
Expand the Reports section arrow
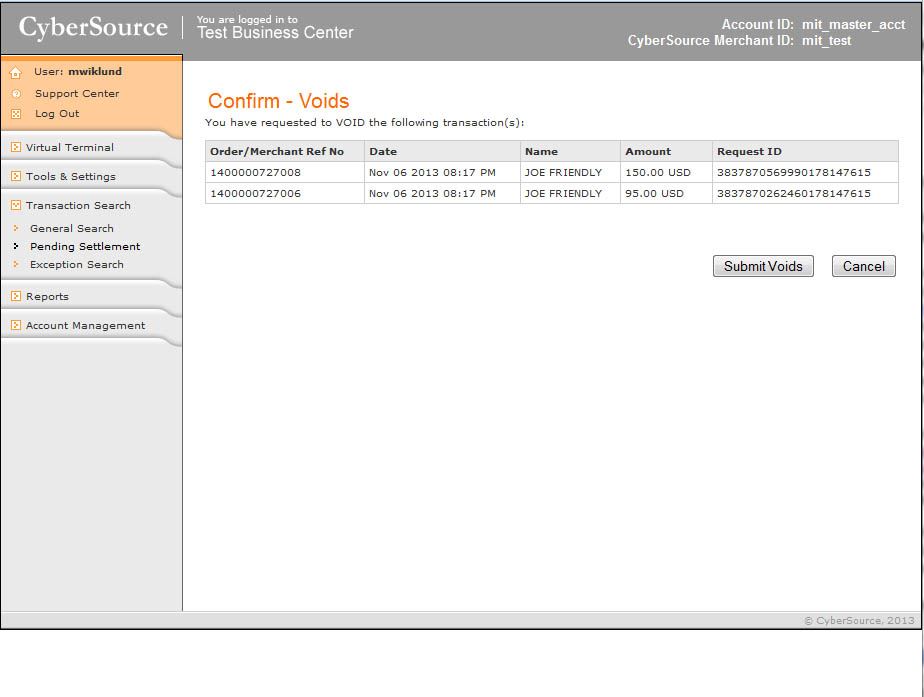coord(16,297)
